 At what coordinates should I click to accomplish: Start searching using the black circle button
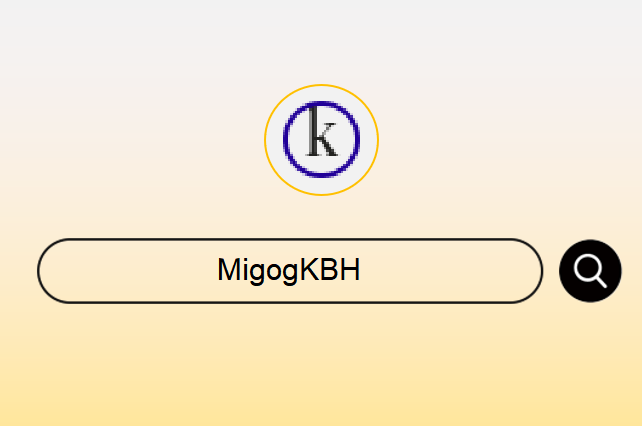coord(590,271)
